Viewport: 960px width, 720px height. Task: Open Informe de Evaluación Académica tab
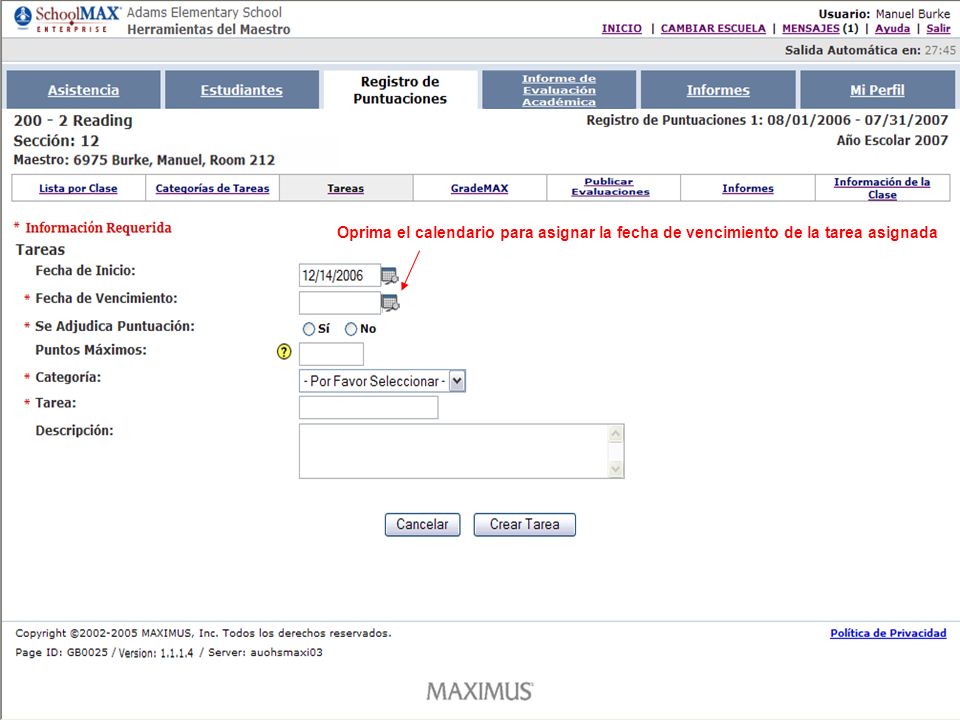(559, 90)
